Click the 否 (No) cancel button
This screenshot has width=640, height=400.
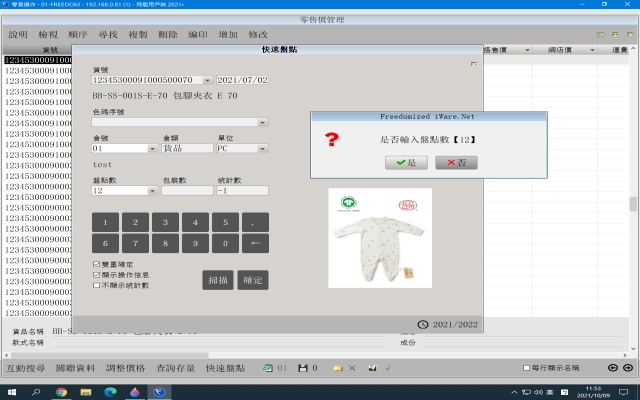coord(455,163)
